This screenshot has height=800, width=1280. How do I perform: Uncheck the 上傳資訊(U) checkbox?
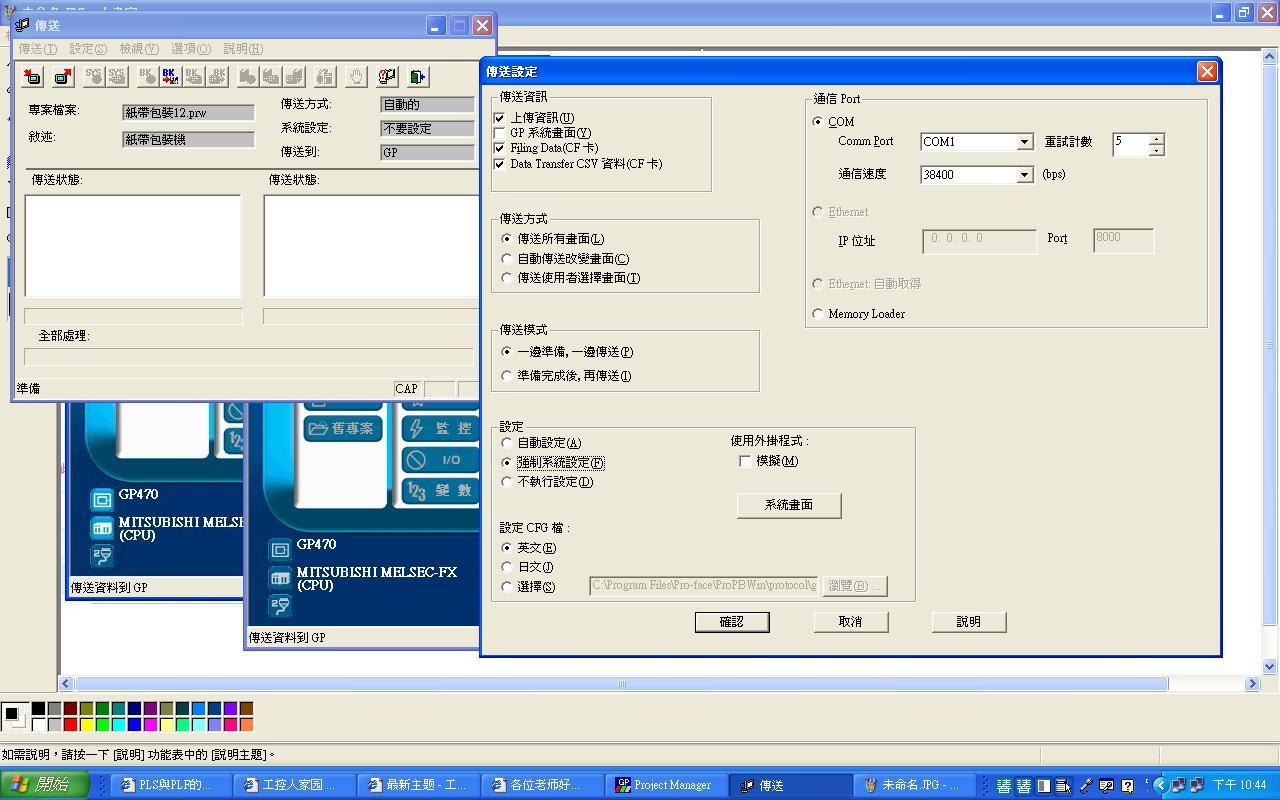click(x=500, y=118)
